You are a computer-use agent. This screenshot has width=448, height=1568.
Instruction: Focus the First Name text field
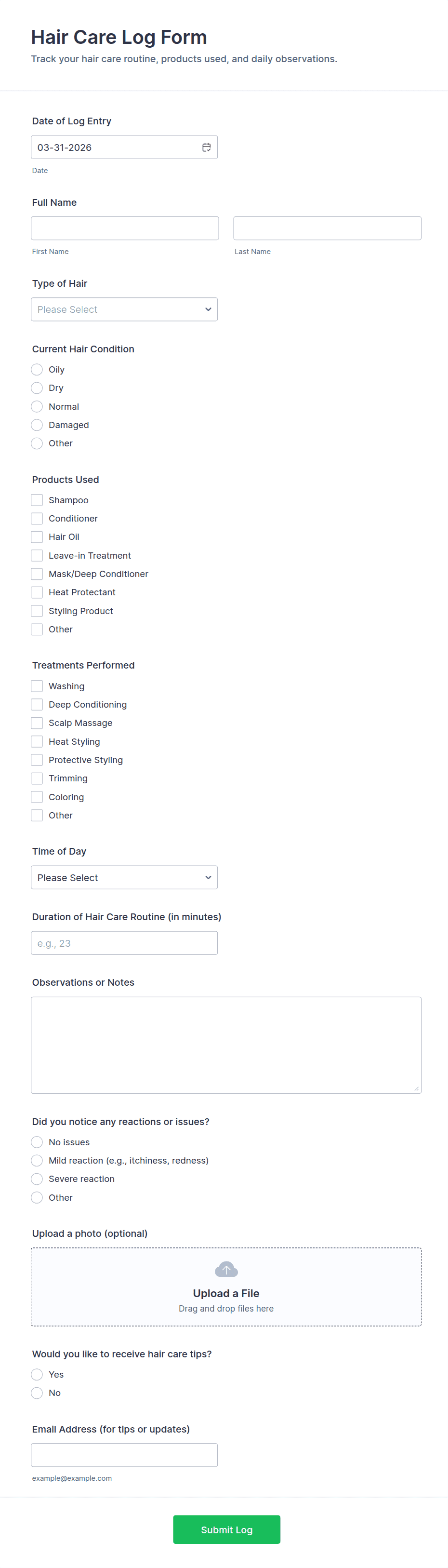(125, 228)
